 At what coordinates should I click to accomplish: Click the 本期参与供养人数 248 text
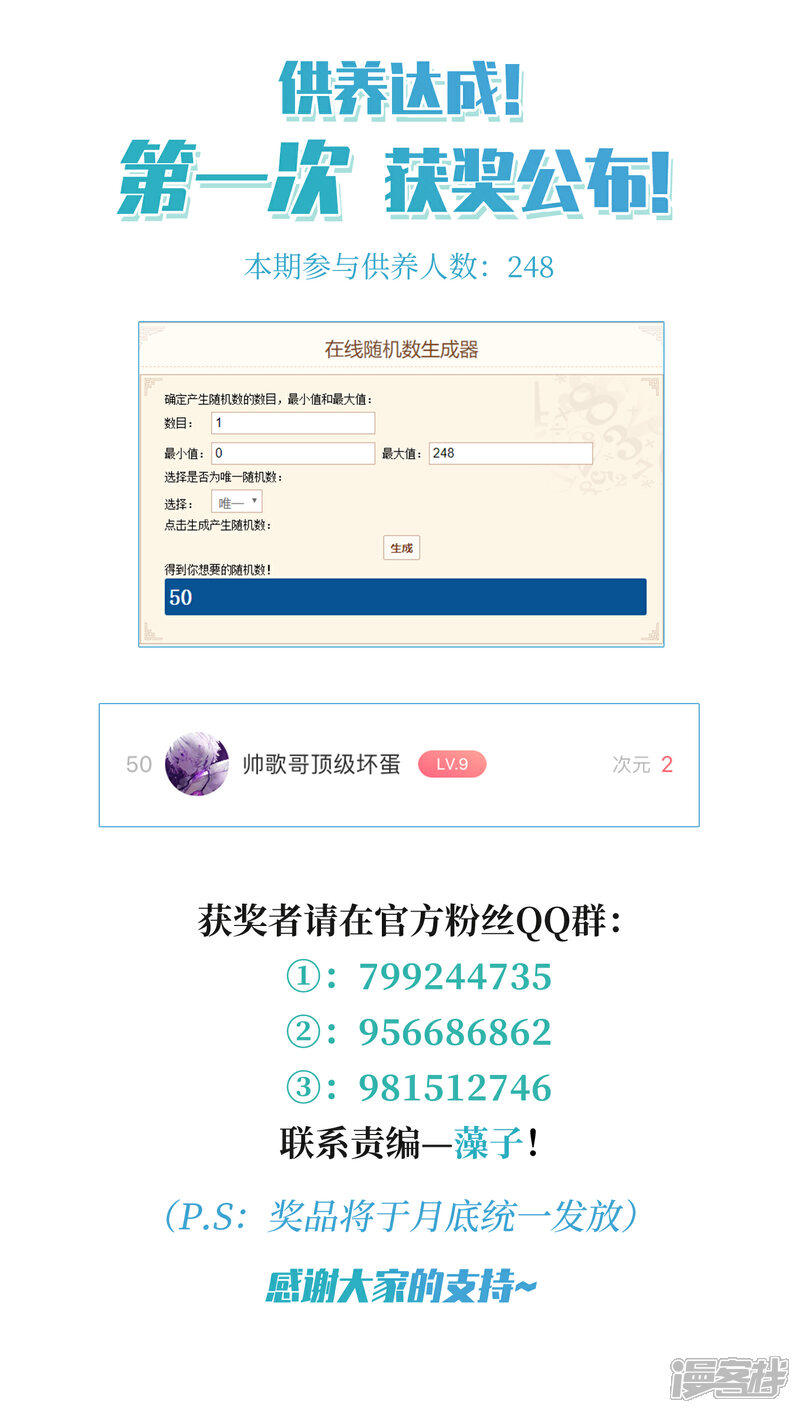[x=399, y=267]
